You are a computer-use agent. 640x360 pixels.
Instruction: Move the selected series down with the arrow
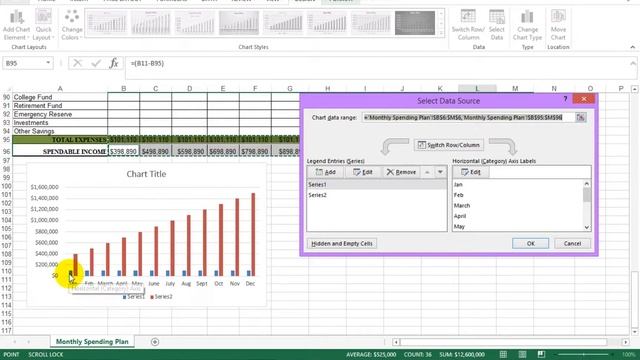(440, 172)
